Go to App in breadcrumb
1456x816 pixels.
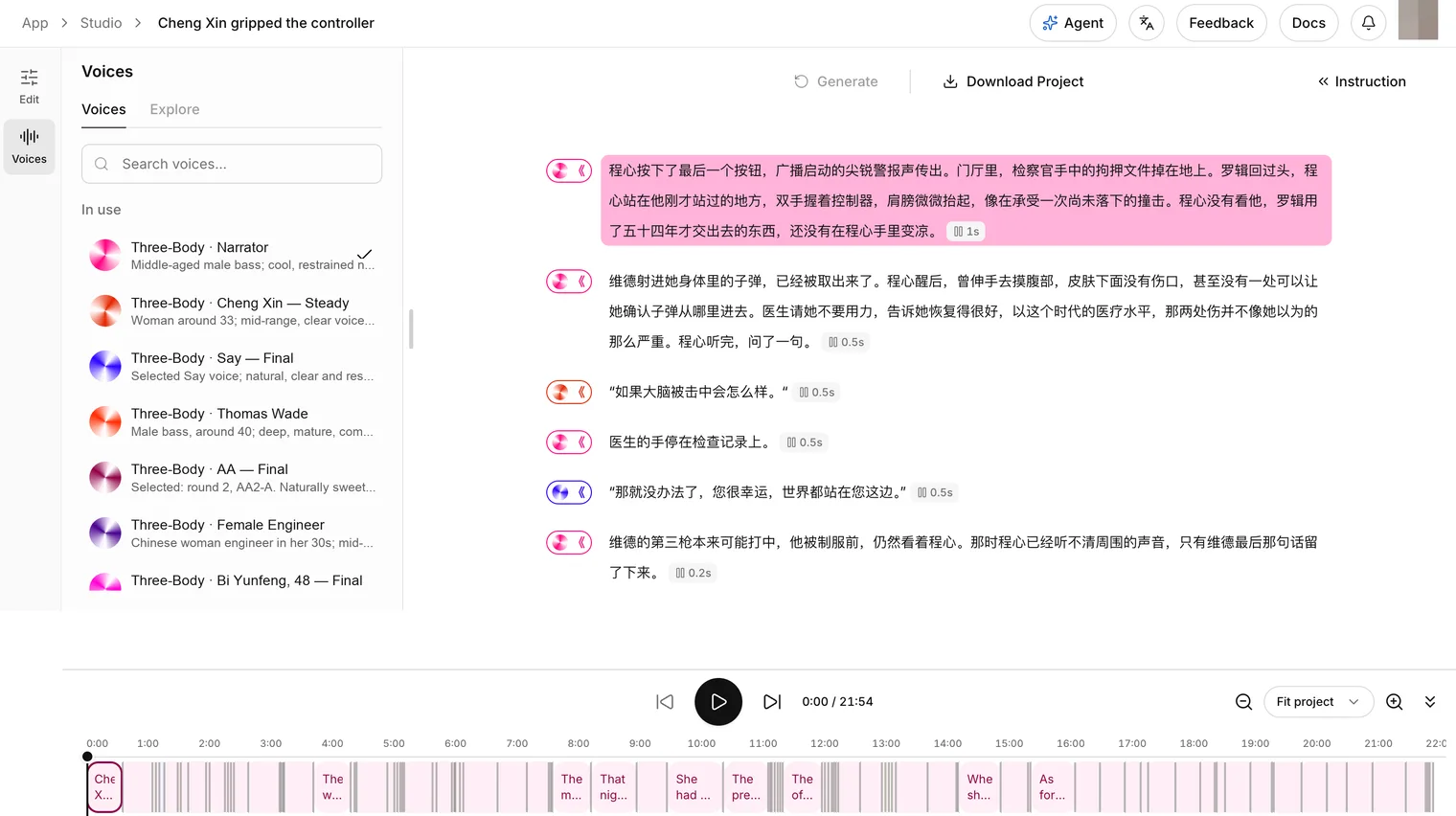[x=35, y=23]
